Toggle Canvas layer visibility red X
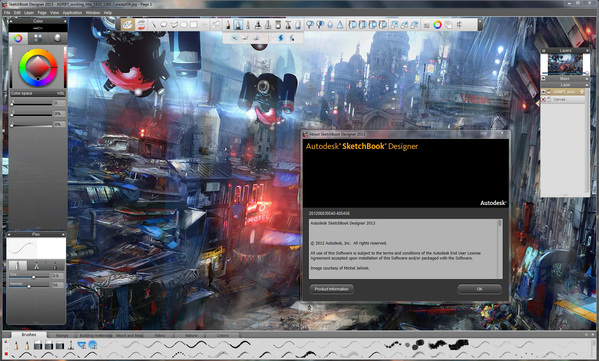This screenshot has height=361, width=599. [x=543, y=99]
